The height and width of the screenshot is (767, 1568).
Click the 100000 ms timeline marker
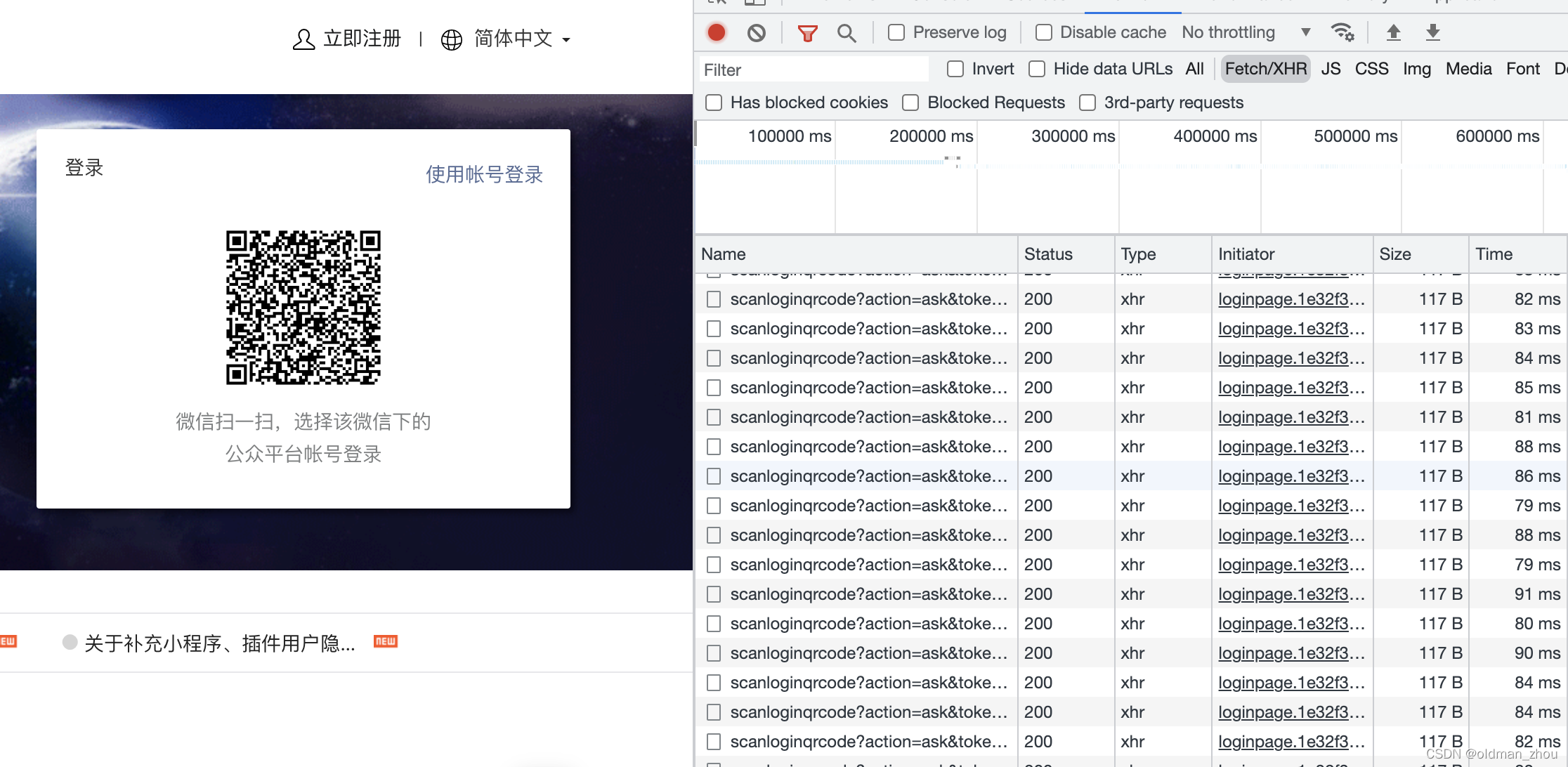pos(789,136)
